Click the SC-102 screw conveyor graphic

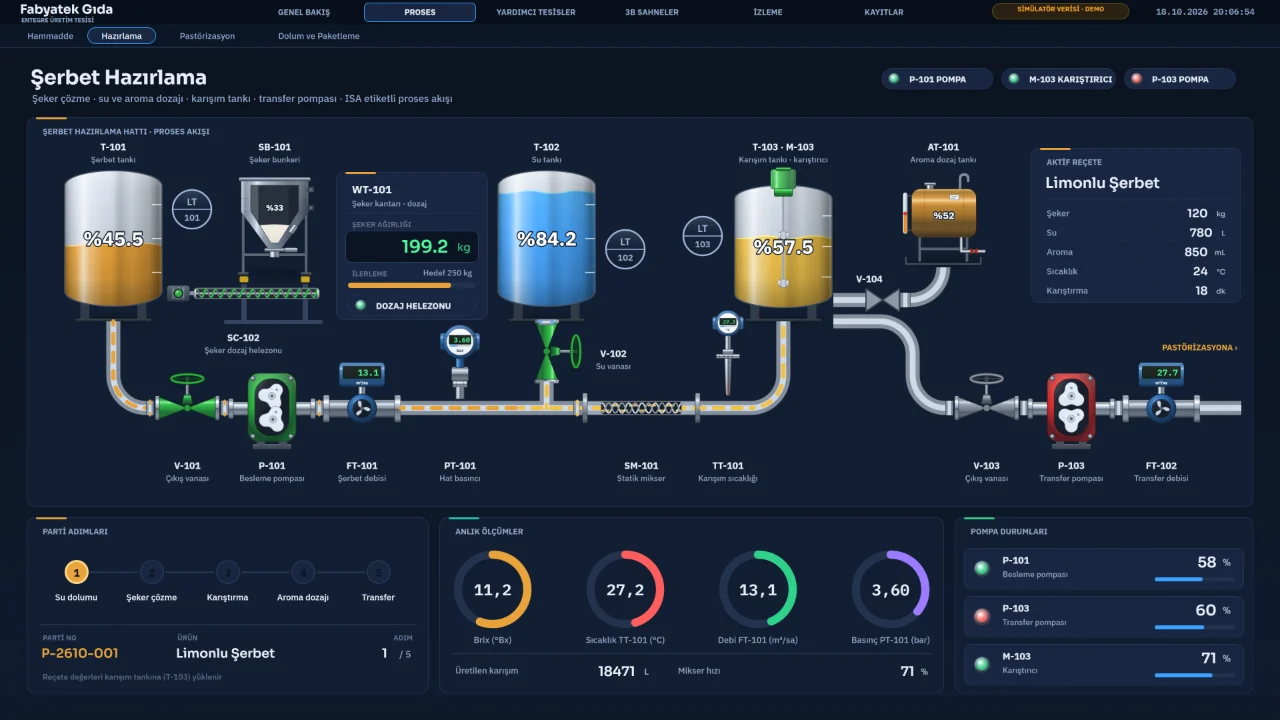click(x=245, y=293)
